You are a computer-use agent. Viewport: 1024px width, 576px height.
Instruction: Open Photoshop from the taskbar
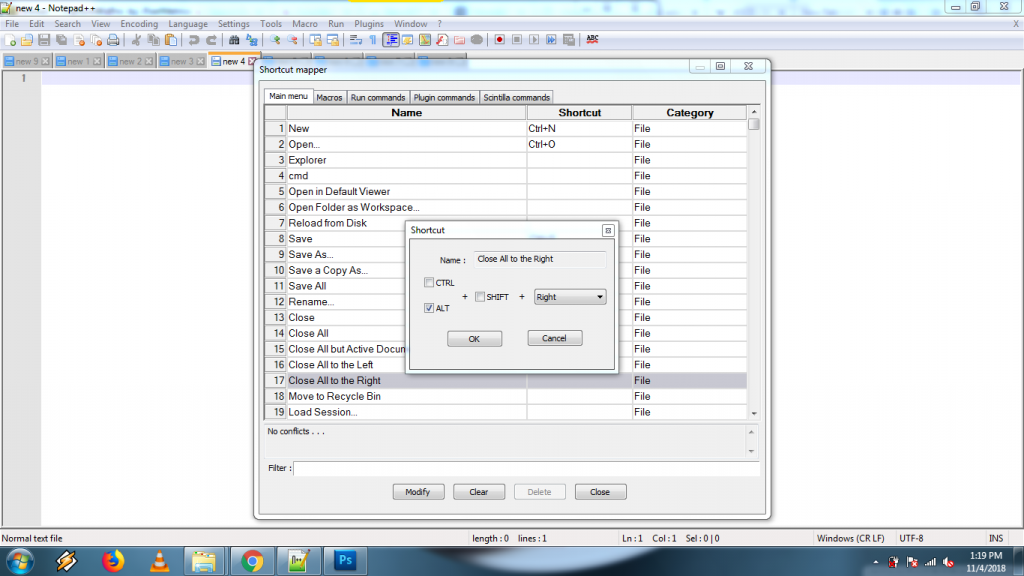[345, 561]
